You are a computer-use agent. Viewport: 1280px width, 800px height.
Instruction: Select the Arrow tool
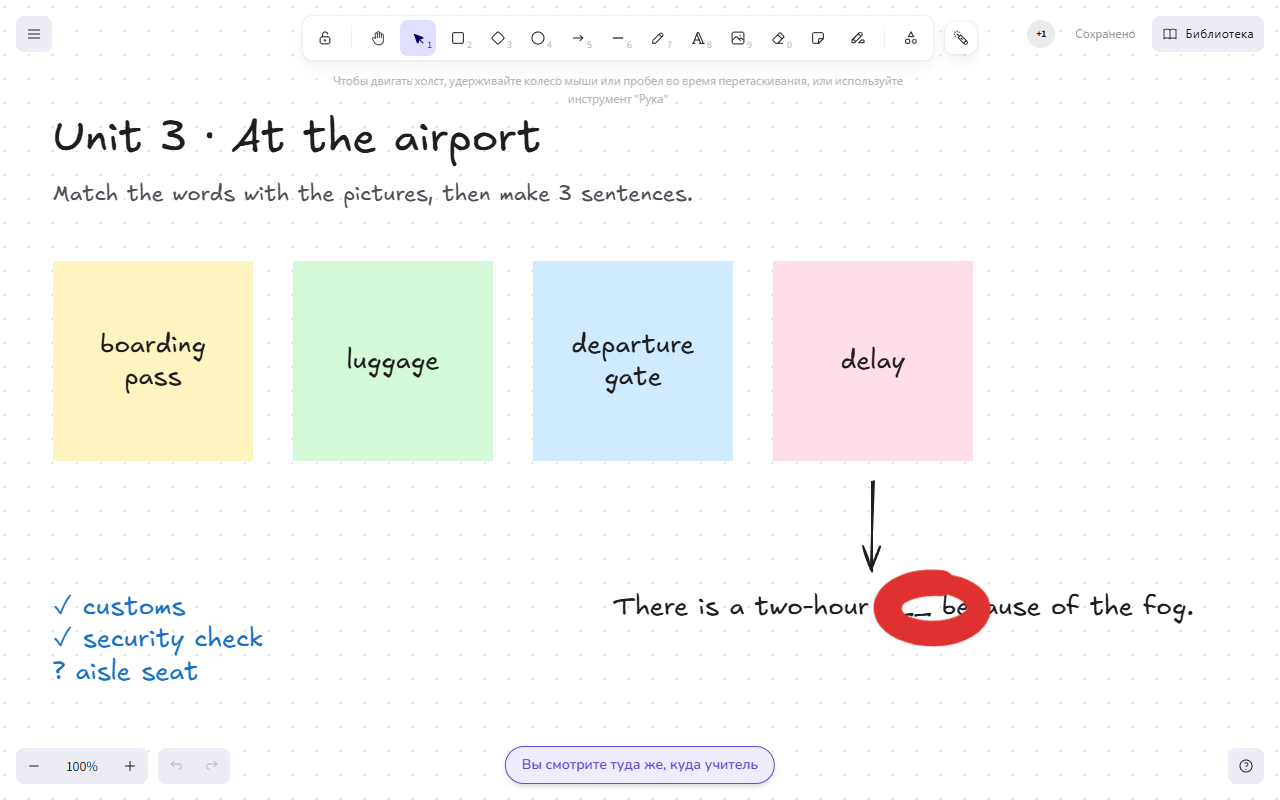pos(578,38)
